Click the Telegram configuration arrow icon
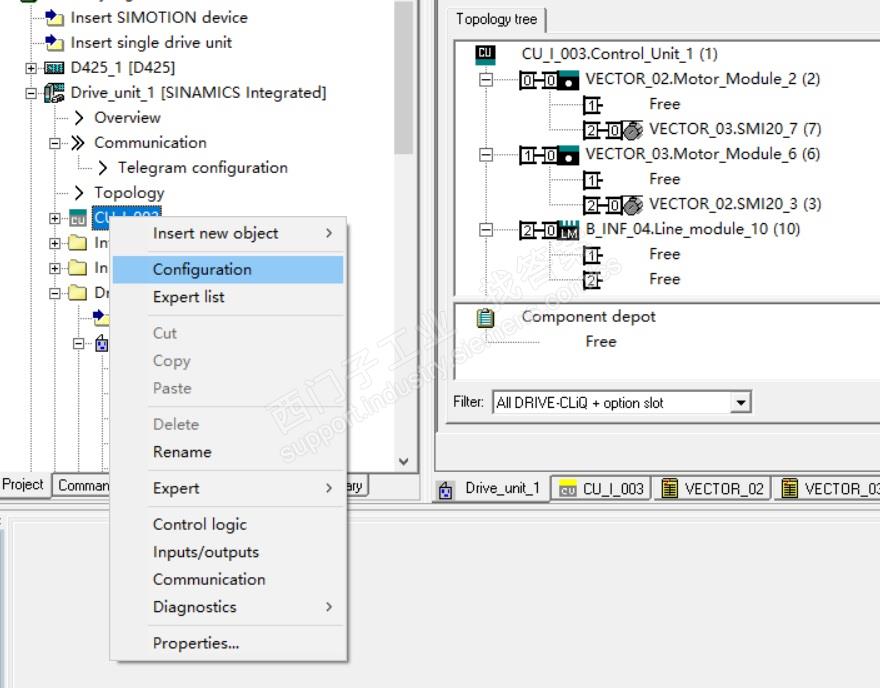The image size is (880, 688). [x=102, y=167]
